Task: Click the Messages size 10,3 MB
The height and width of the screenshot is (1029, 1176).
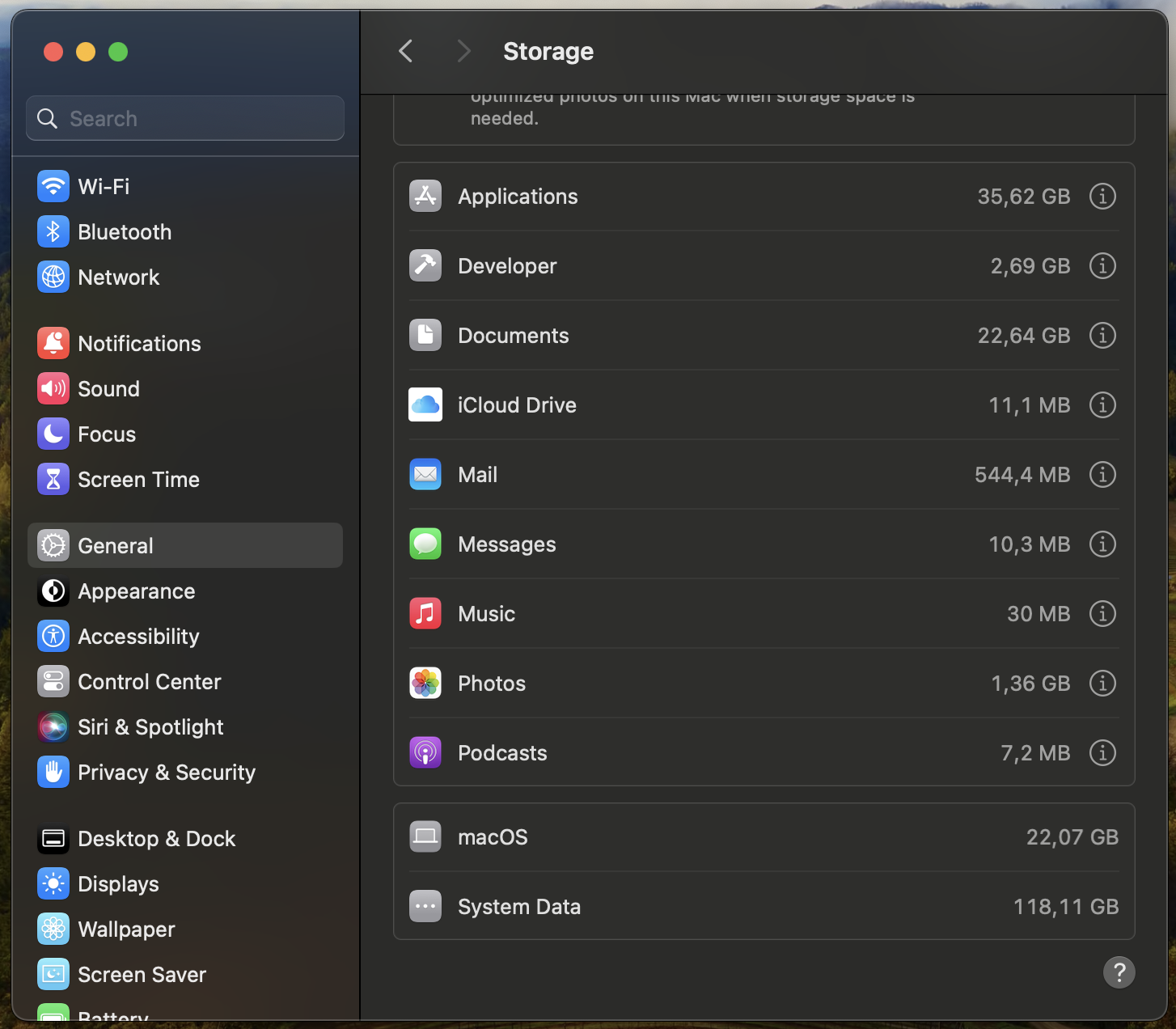Action: point(1030,544)
